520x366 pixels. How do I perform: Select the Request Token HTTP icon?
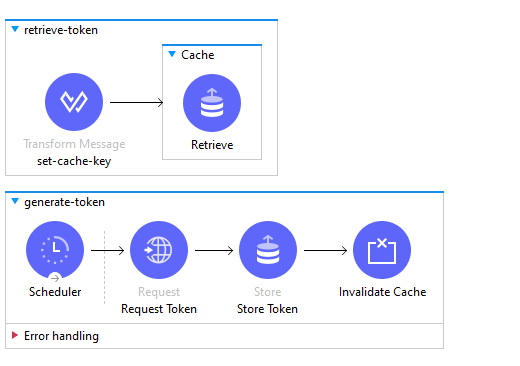[x=159, y=250]
